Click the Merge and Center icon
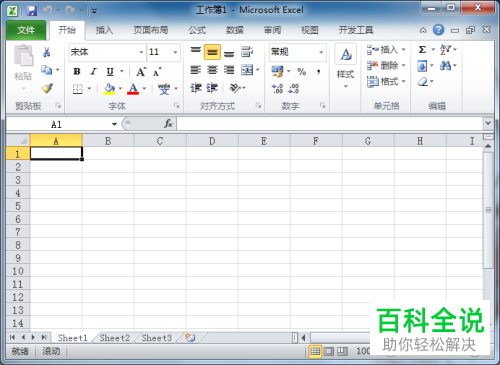Viewport: 500px width, 365px height. (x=247, y=70)
